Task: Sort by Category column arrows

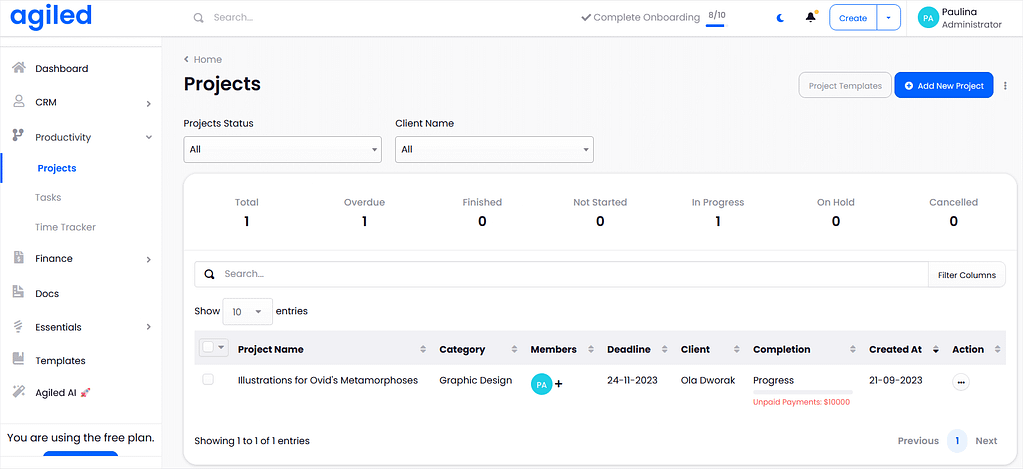Action: pos(515,350)
